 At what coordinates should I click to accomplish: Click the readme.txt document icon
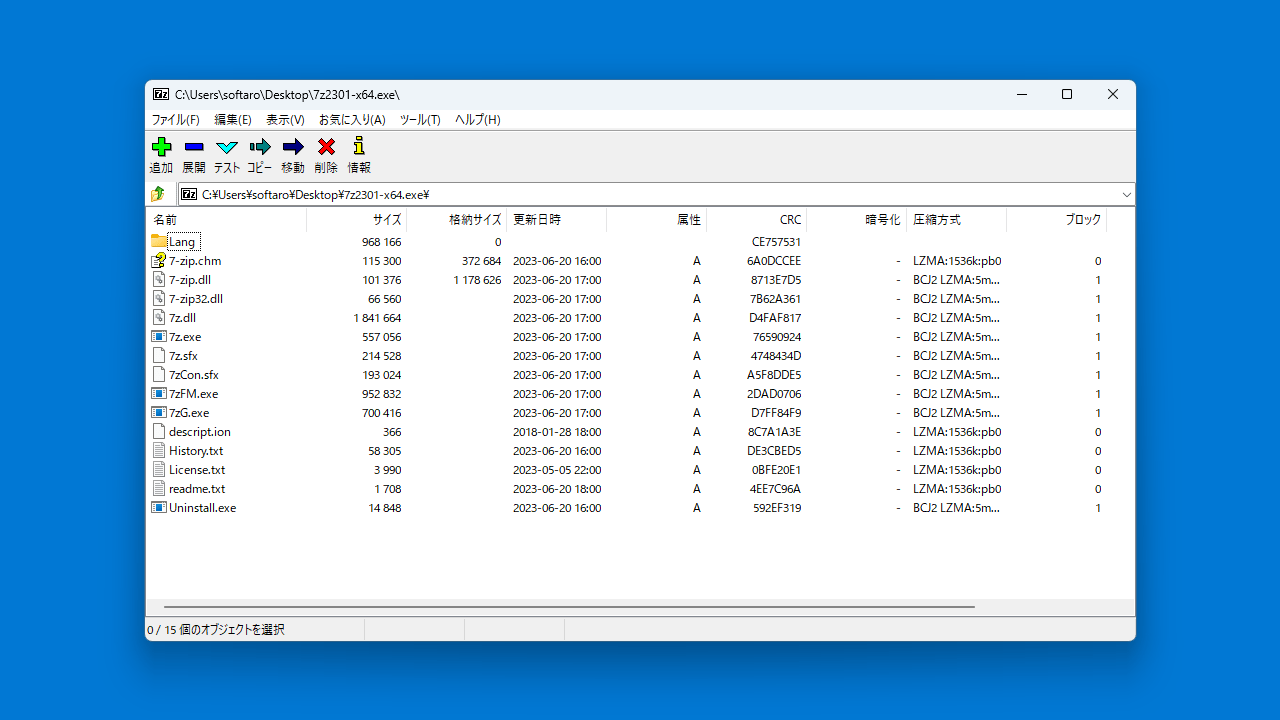(159, 488)
